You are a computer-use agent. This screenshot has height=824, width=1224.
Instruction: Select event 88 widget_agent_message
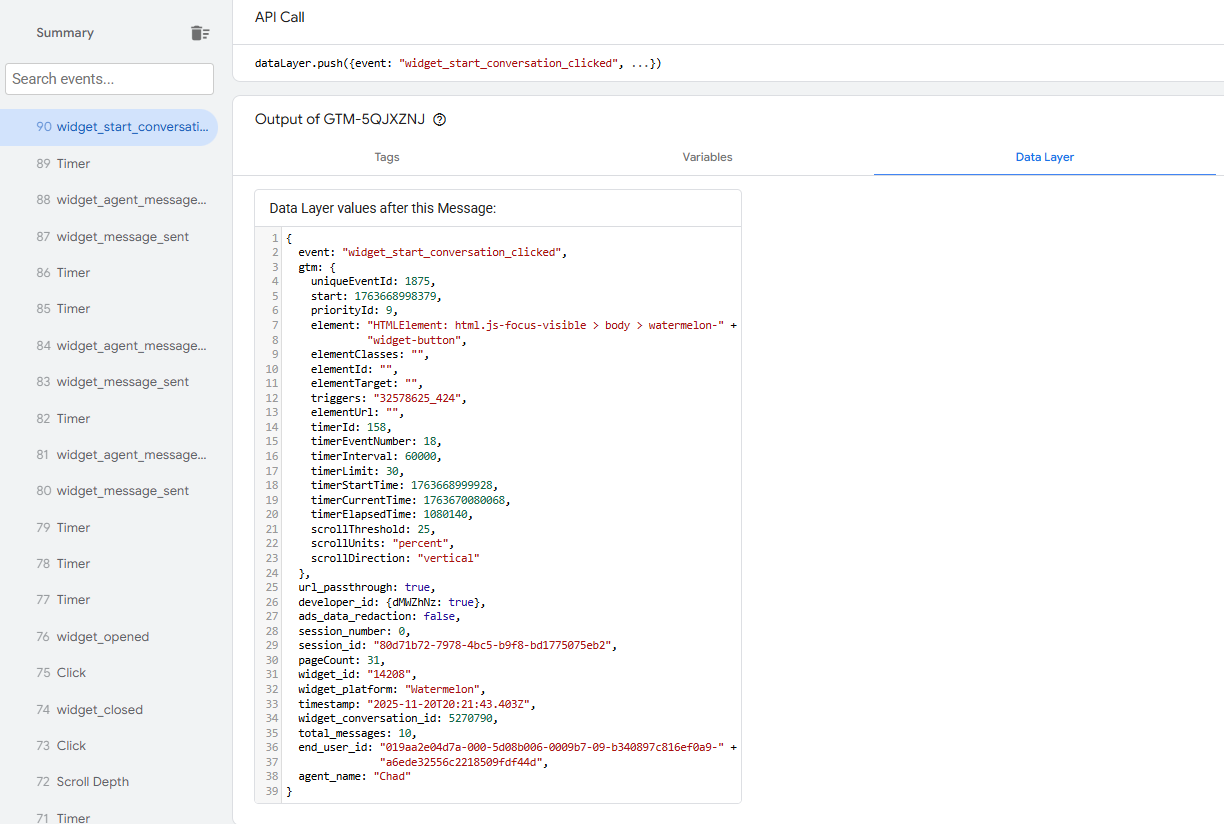pyautogui.click(x=109, y=200)
